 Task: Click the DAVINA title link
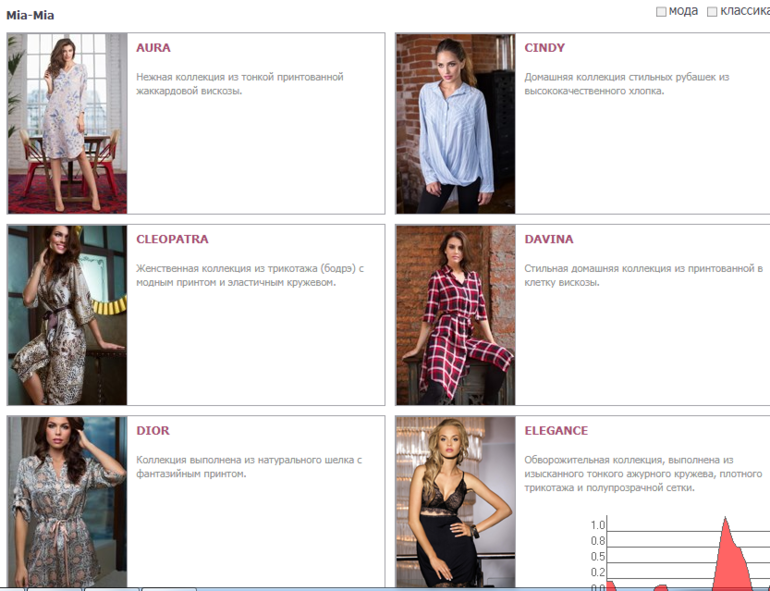pyautogui.click(x=548, y=239)
